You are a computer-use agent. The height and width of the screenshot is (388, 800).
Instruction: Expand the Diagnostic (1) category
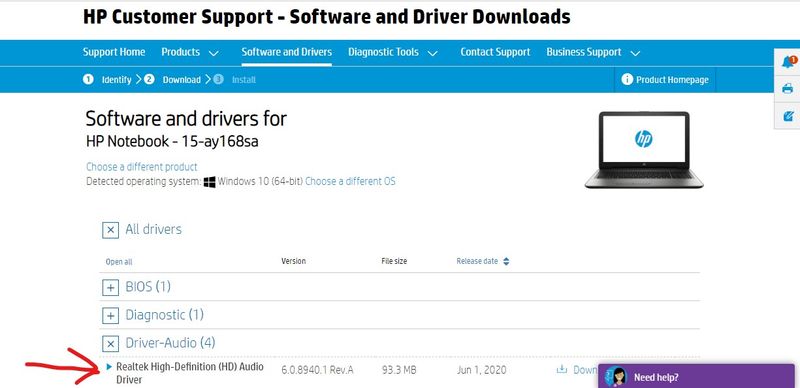pos(110,316)
